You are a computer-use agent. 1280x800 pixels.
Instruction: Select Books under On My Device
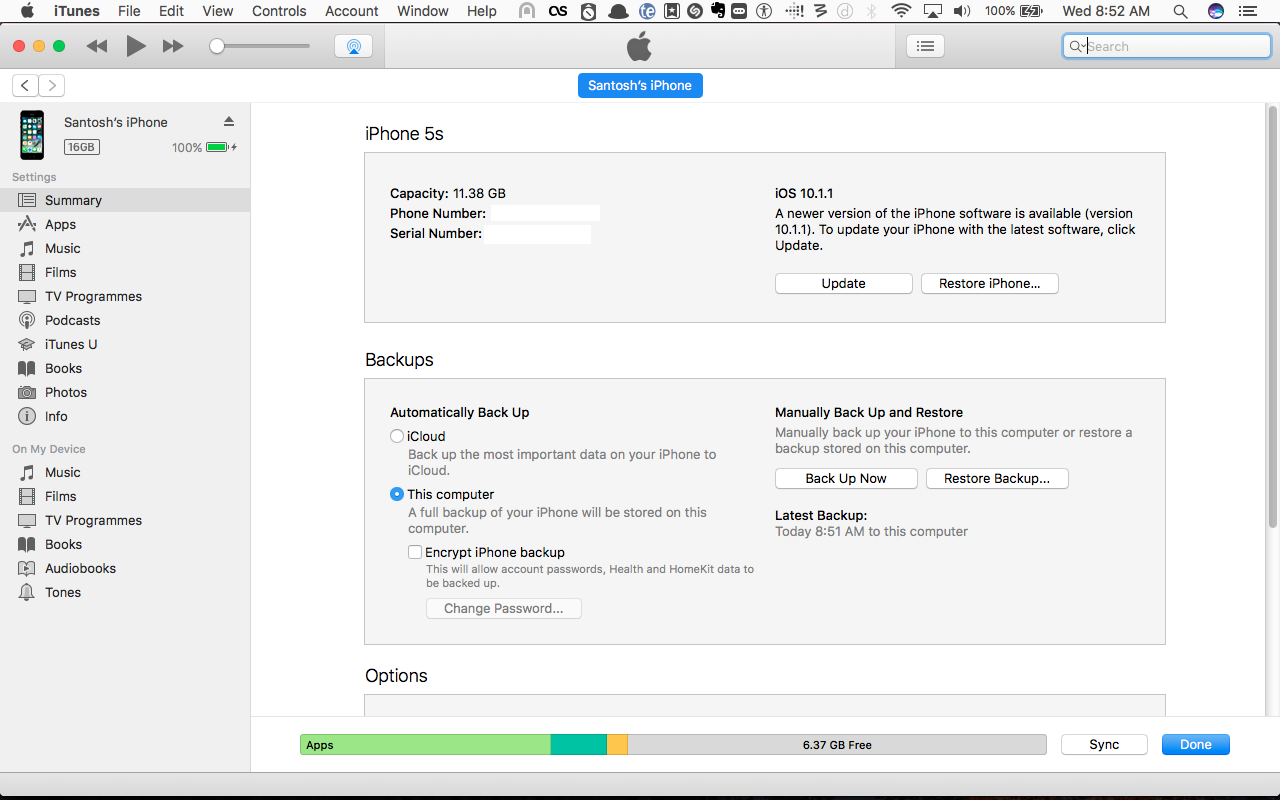[x=125, y=544]
